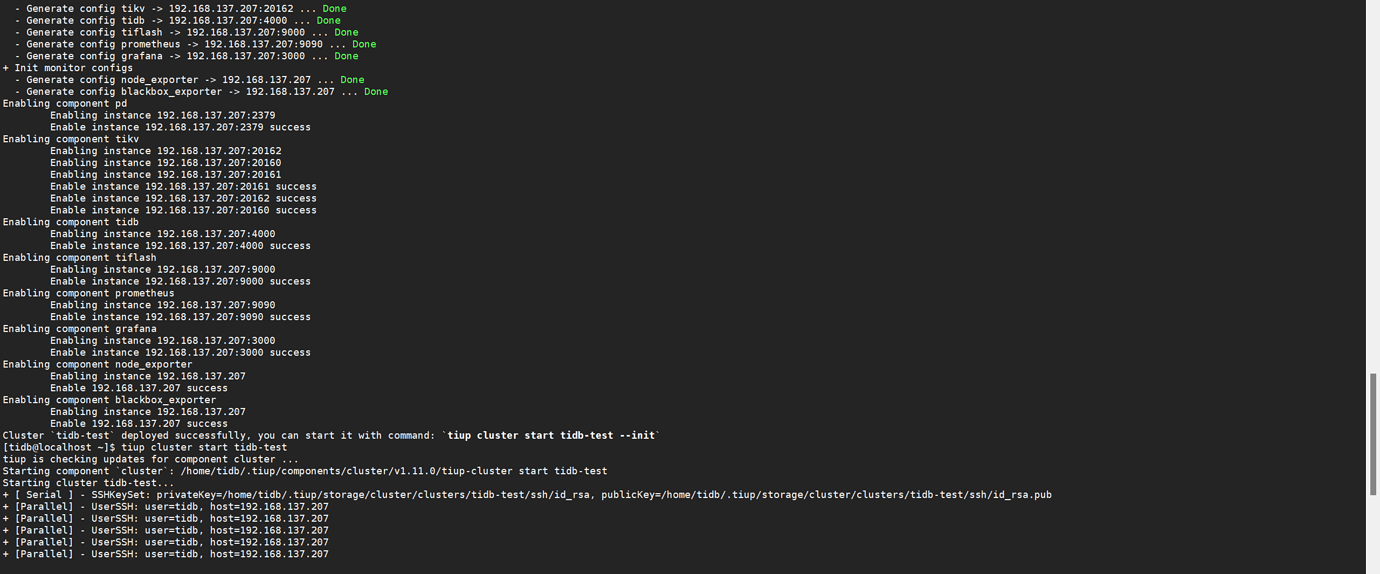Click the green Done after blackbox_exporter config
Screen dimensions: 1380x574
[x=376, y=92]
